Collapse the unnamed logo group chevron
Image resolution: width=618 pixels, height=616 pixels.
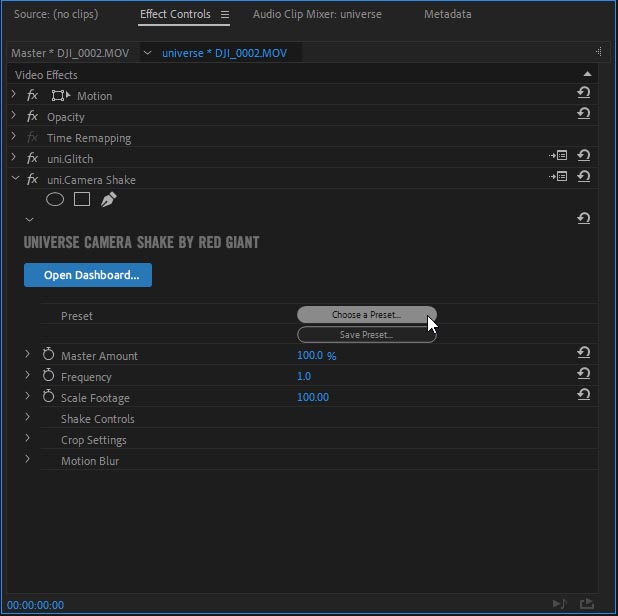[30, 220]
